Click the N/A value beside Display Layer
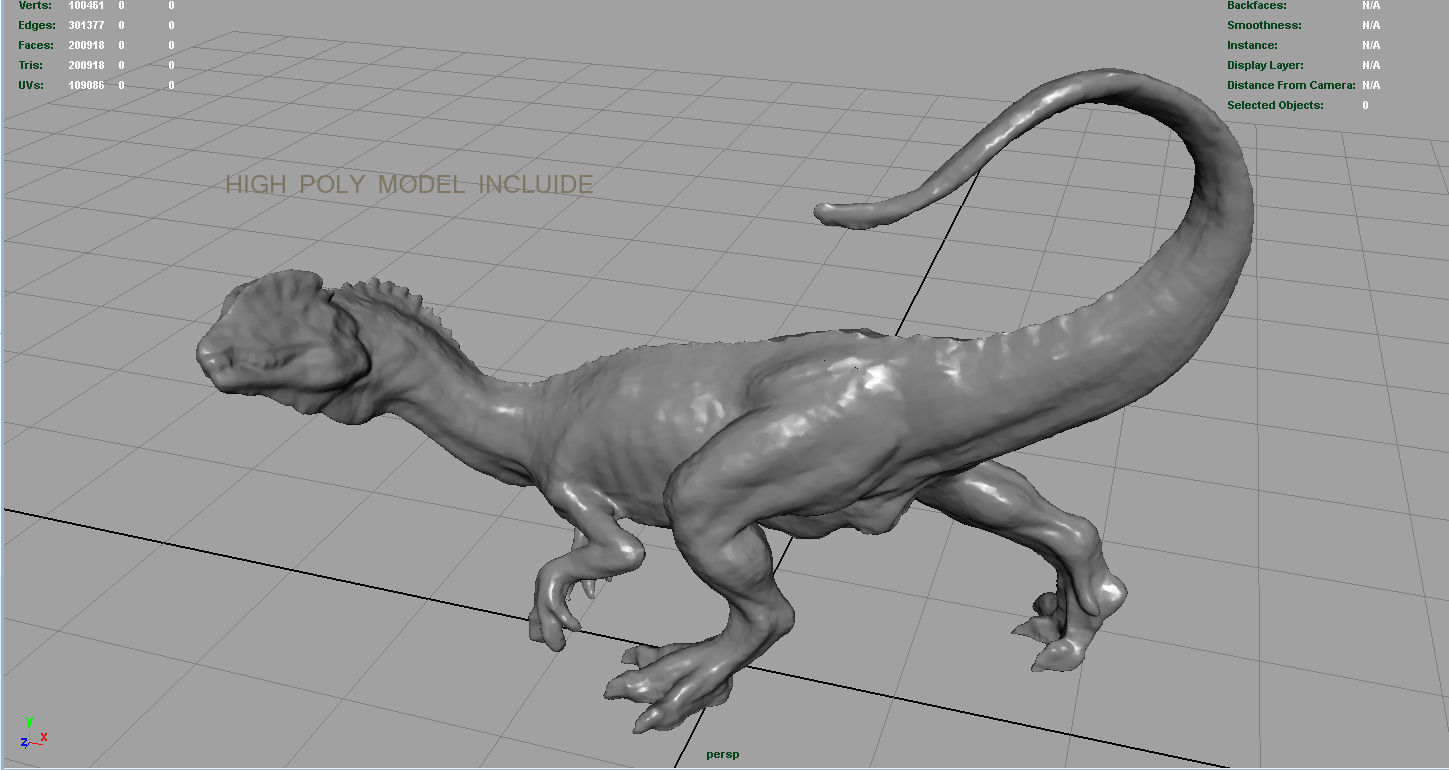 point(1371,65)
